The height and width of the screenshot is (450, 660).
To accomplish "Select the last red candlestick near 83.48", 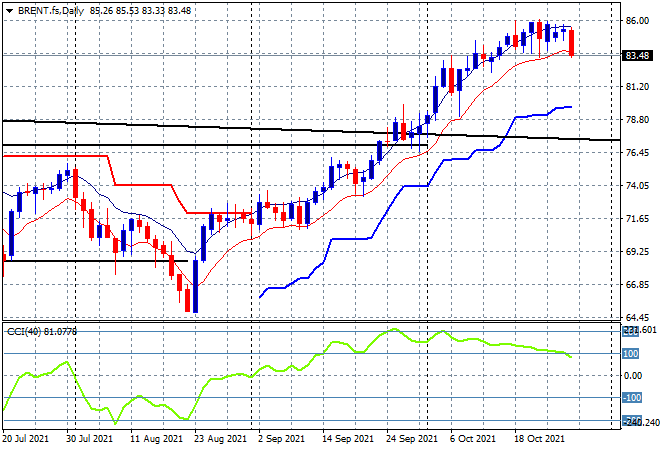I will (x=572, y=43).
